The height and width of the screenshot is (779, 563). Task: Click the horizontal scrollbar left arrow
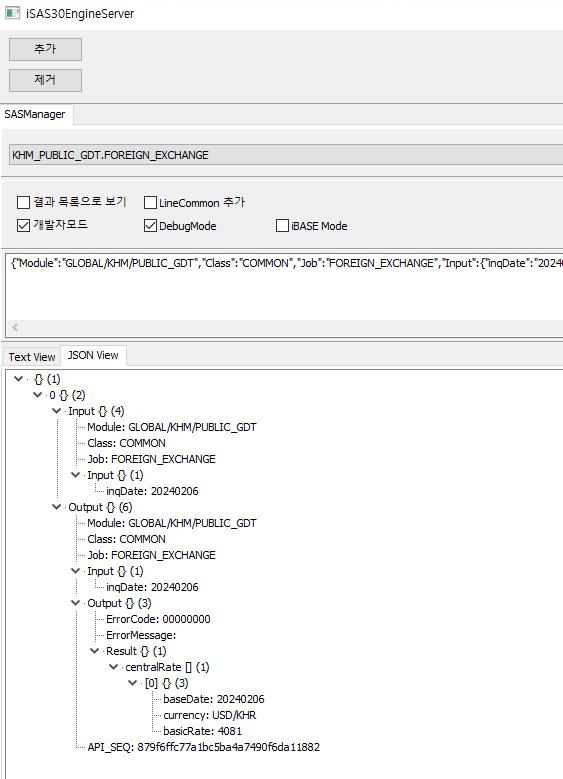coord(15,327)
